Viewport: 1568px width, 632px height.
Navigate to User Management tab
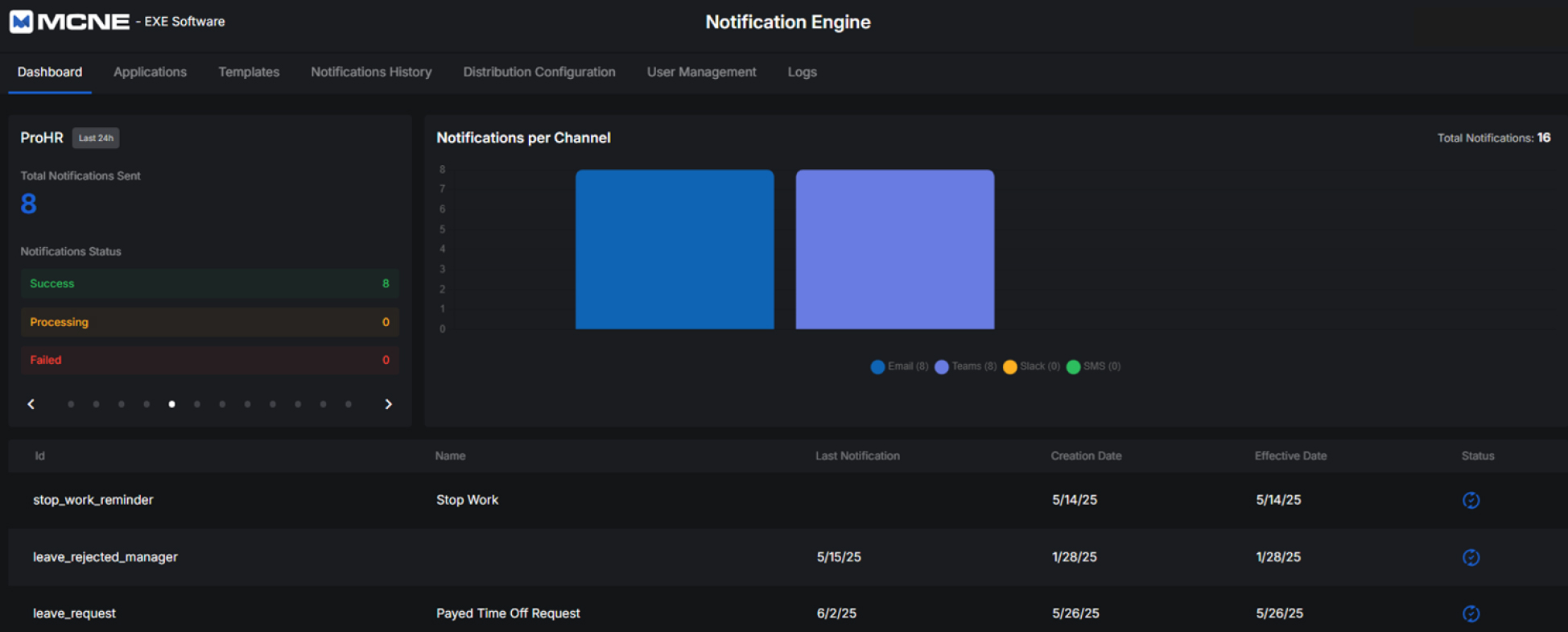point(701,72)
